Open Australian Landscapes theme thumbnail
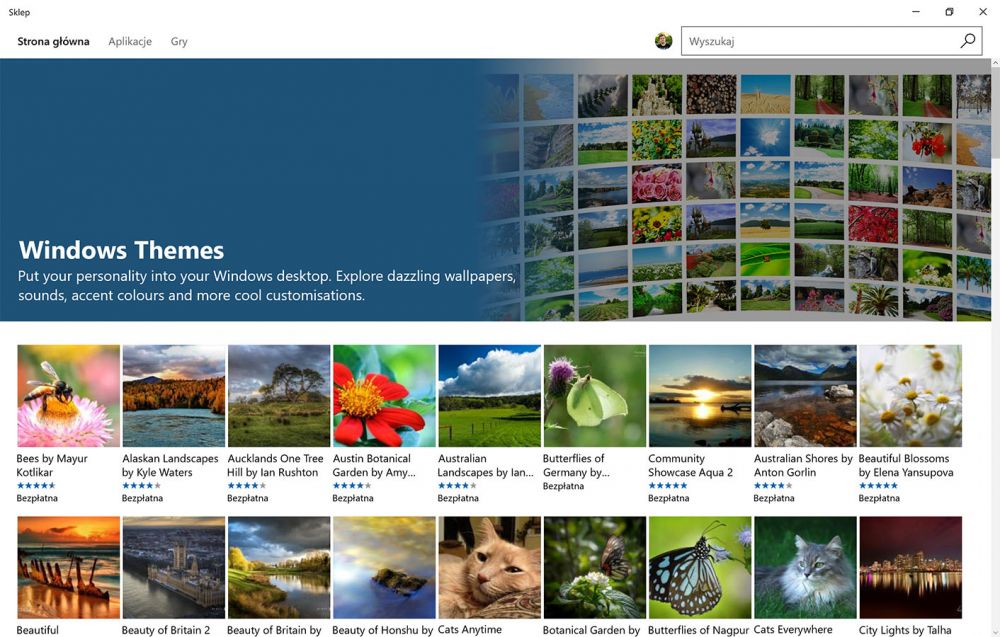This screenshot has width=1000, height=637. pyautogui.click(x=489, y=395)
